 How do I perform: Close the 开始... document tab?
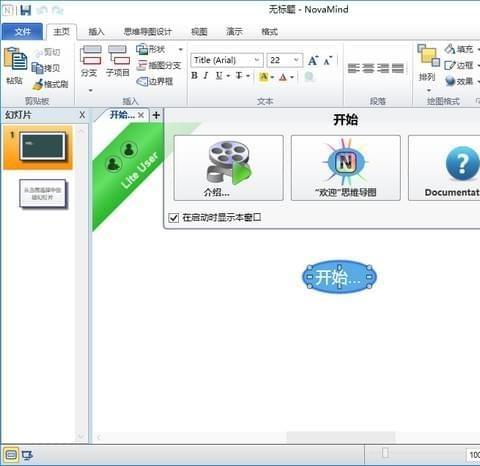coord(141,115)
